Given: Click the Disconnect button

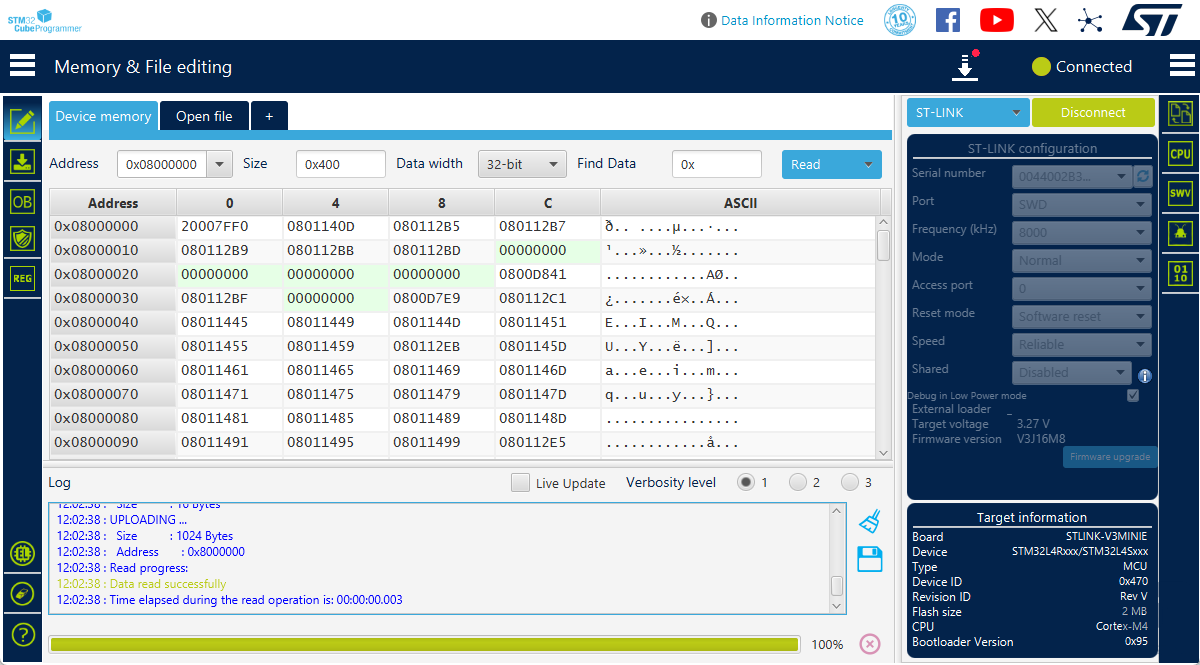Looking at the screenshot, I should (x=1092, y=113).
